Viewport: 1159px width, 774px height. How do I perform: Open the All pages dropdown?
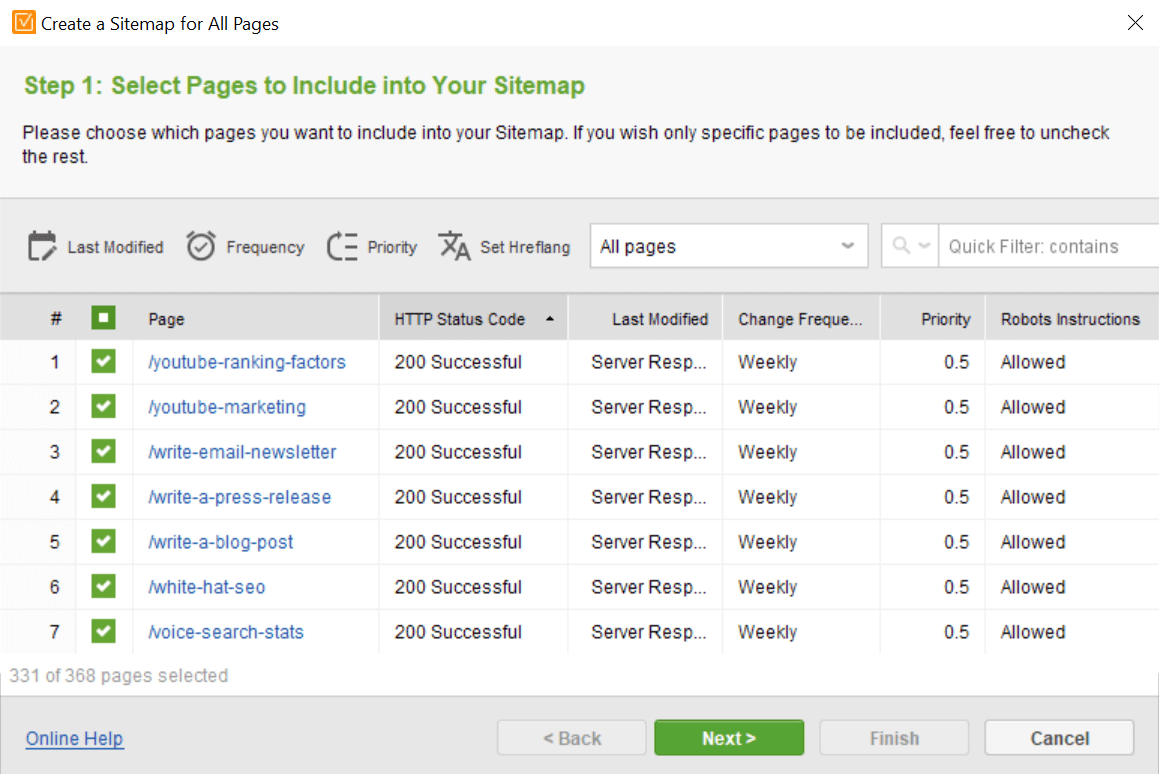(x=729, y=246)
